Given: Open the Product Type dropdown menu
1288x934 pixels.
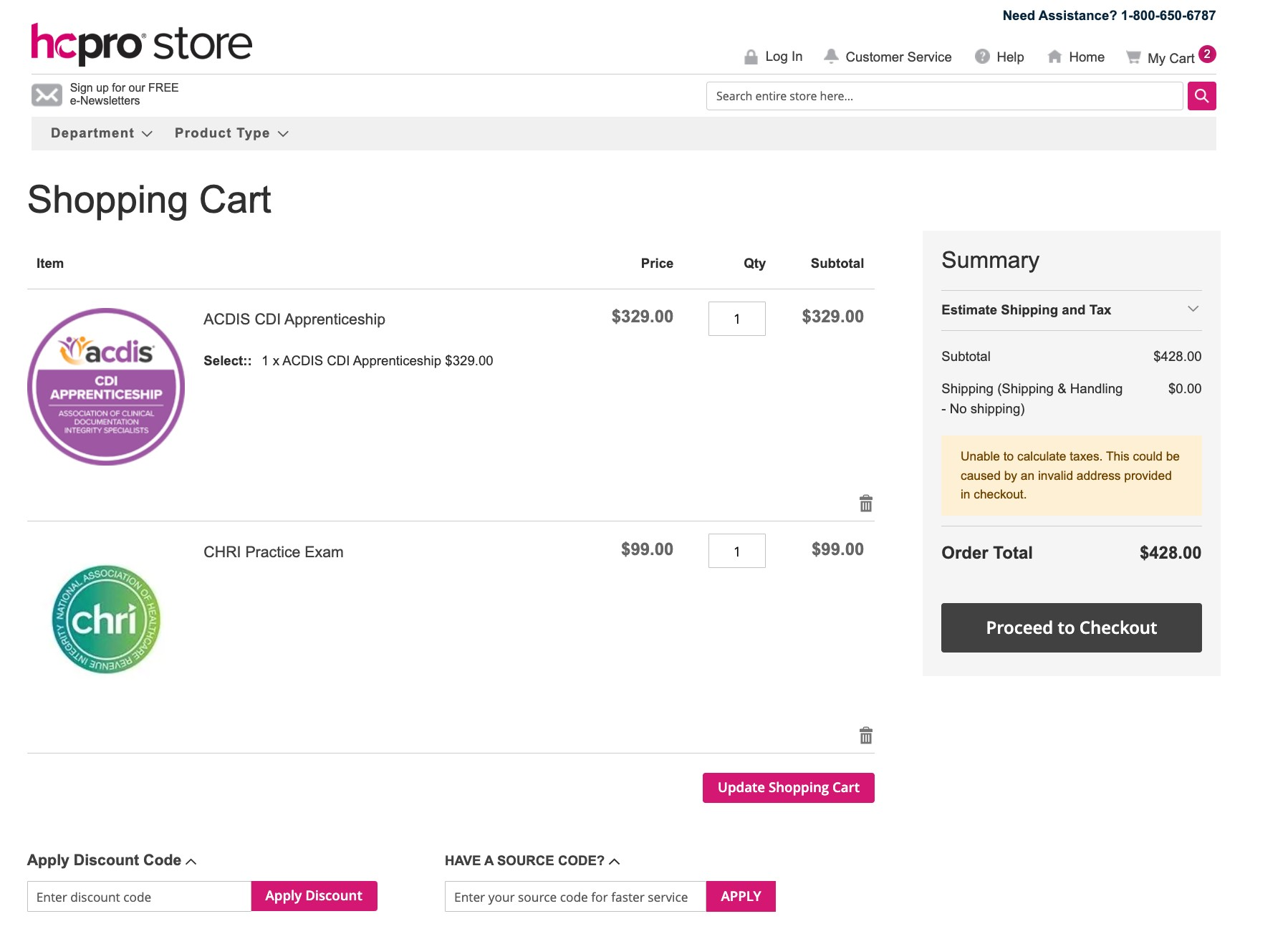Looking at the screenshot, I should point(231,133).
